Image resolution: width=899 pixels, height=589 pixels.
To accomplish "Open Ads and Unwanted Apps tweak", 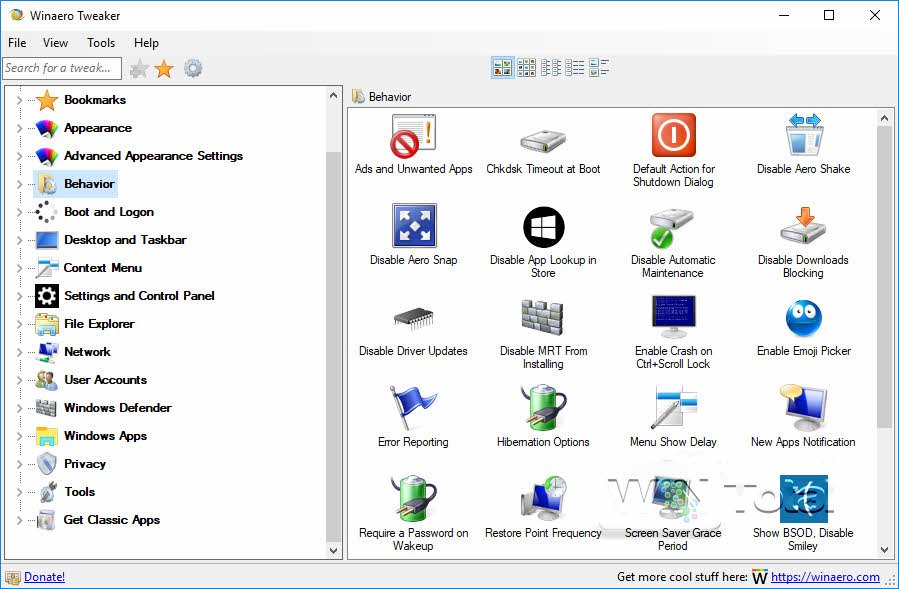I will pyautogui.click(x=413, y=145).
